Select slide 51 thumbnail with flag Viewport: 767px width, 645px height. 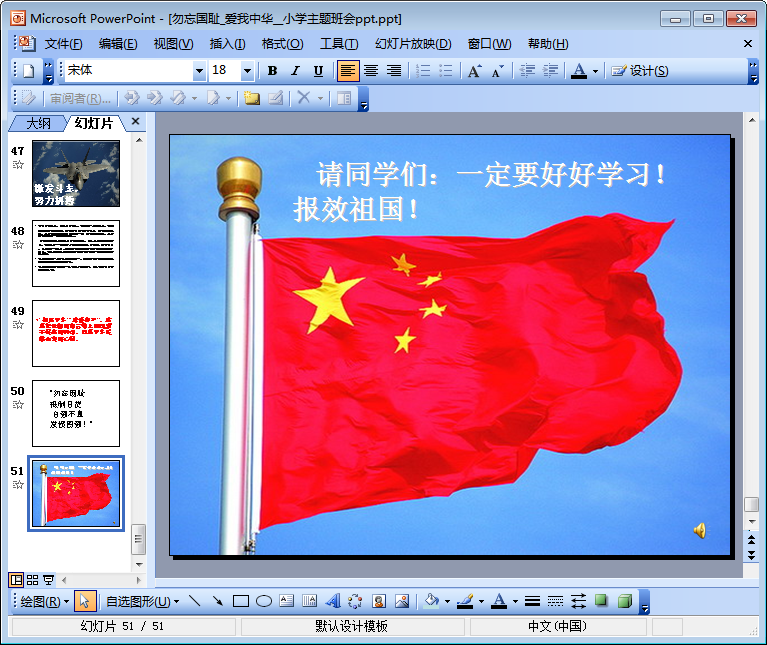(x=76, y=493)
